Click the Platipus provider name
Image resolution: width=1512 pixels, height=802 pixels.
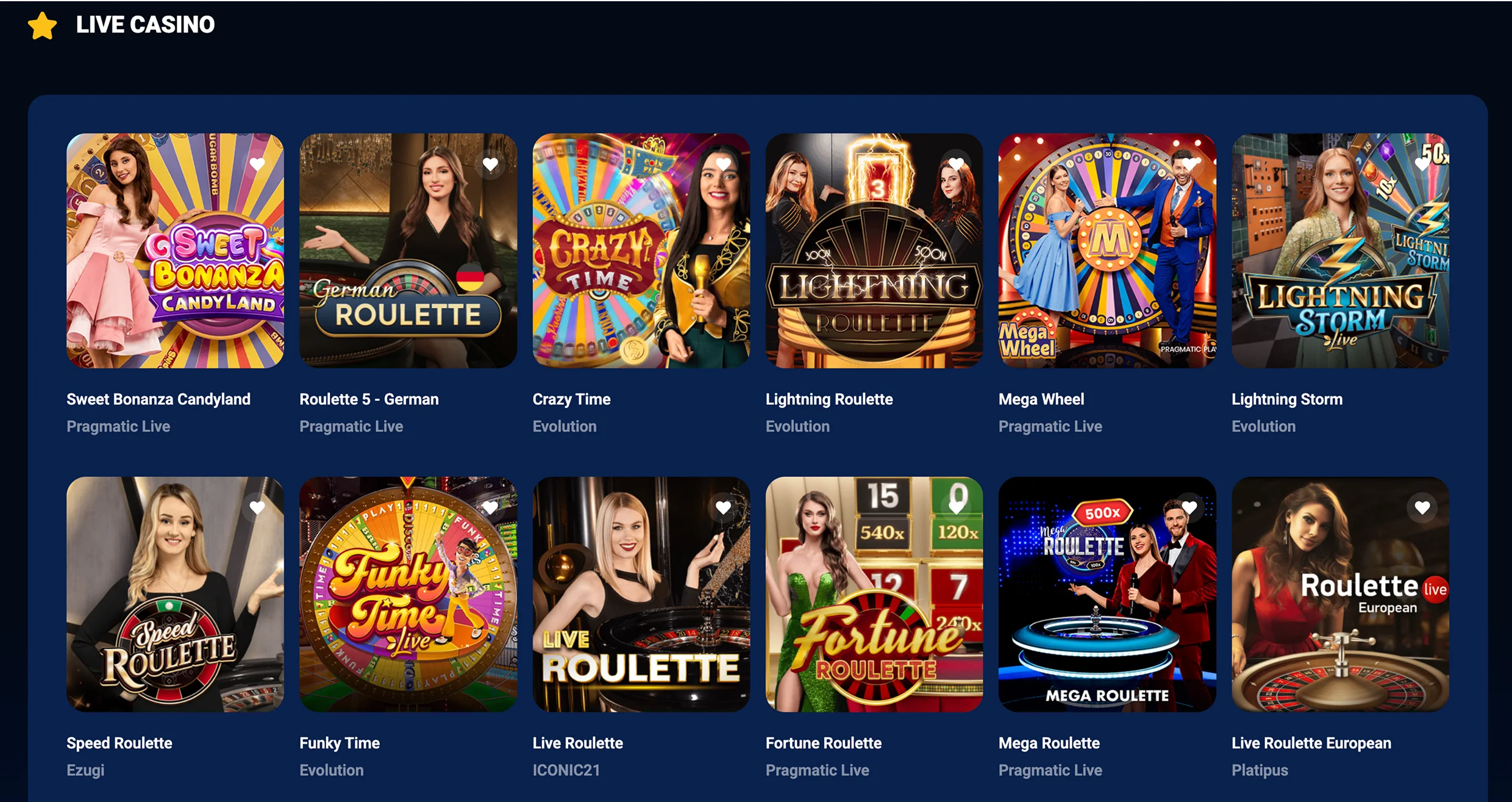click(1260, 770)
